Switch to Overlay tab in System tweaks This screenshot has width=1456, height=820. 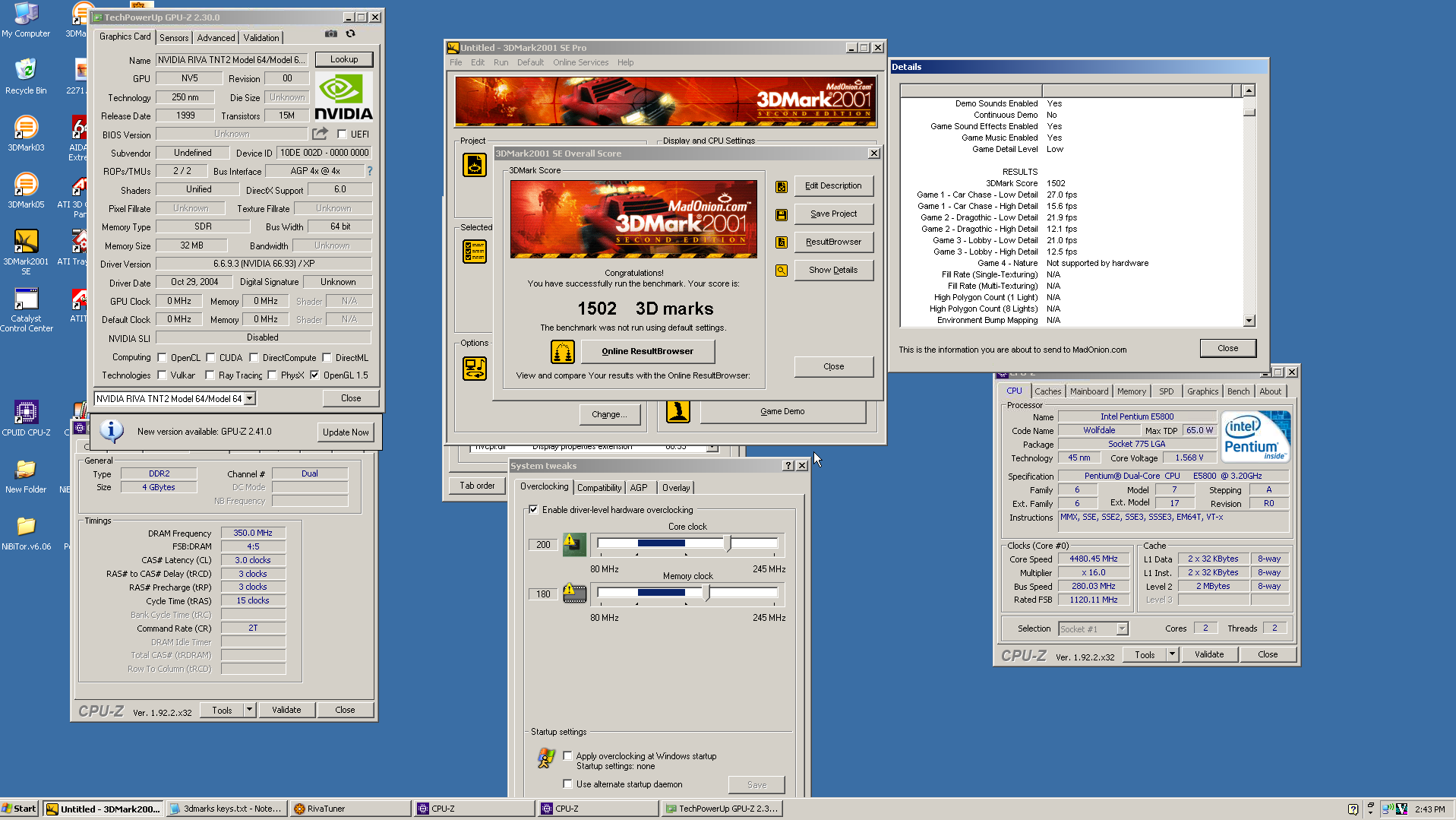[676, 488]
